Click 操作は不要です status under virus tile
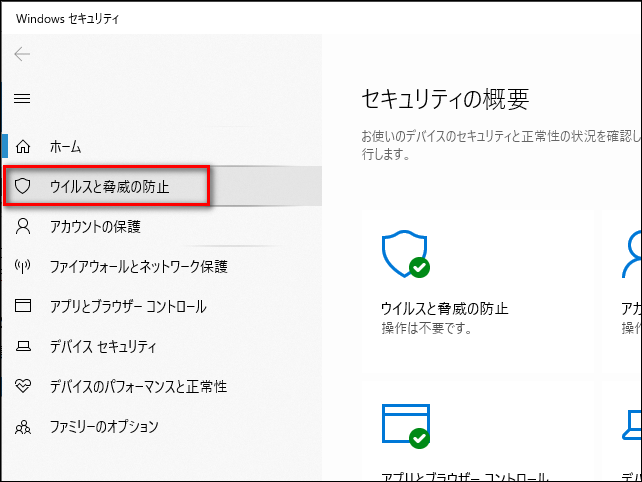The height and width of the screenshot is (482, 642). pyautogui.click(x=426, y=328)
